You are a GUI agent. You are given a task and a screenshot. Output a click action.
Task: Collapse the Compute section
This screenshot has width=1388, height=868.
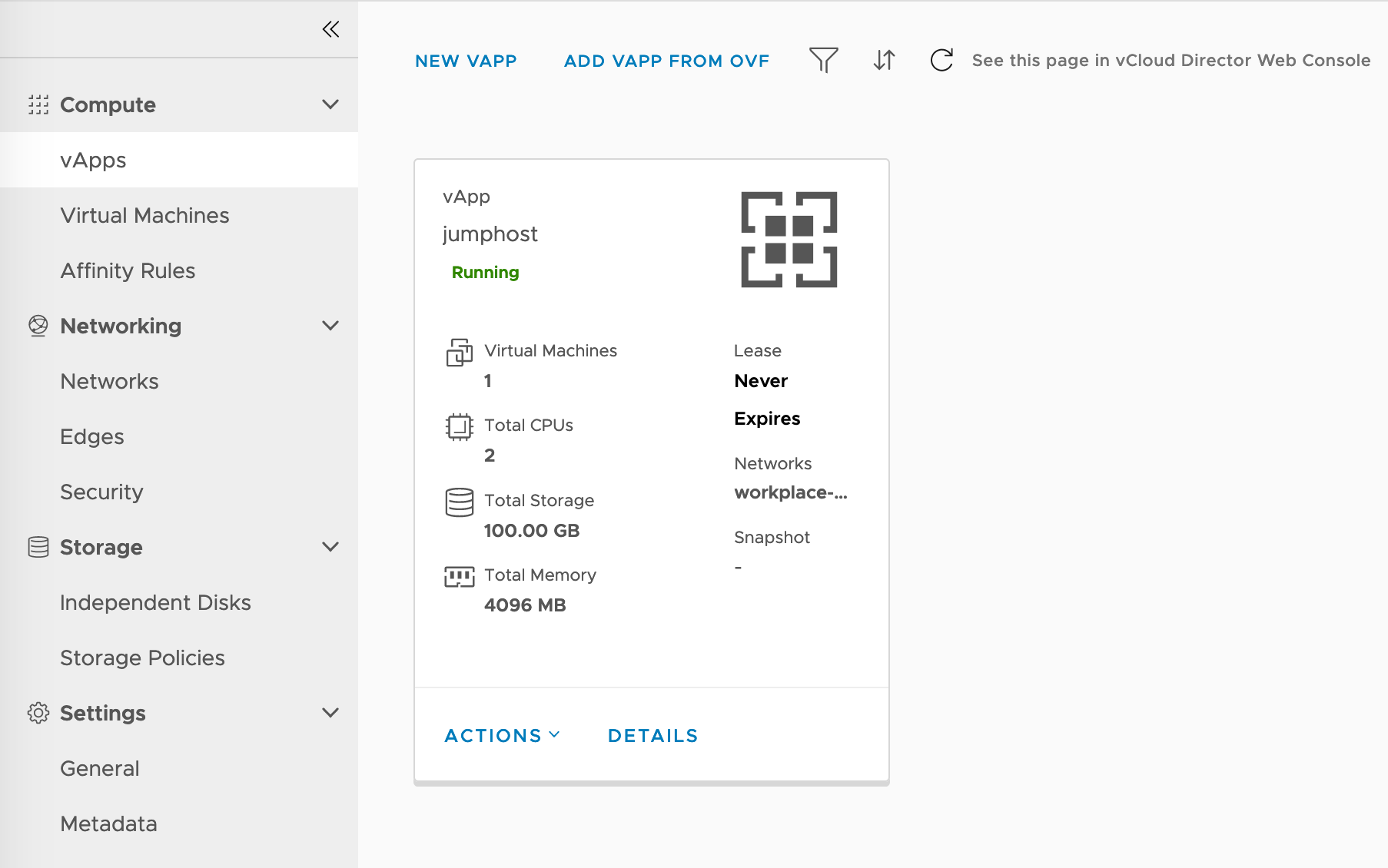coord(330,104)
